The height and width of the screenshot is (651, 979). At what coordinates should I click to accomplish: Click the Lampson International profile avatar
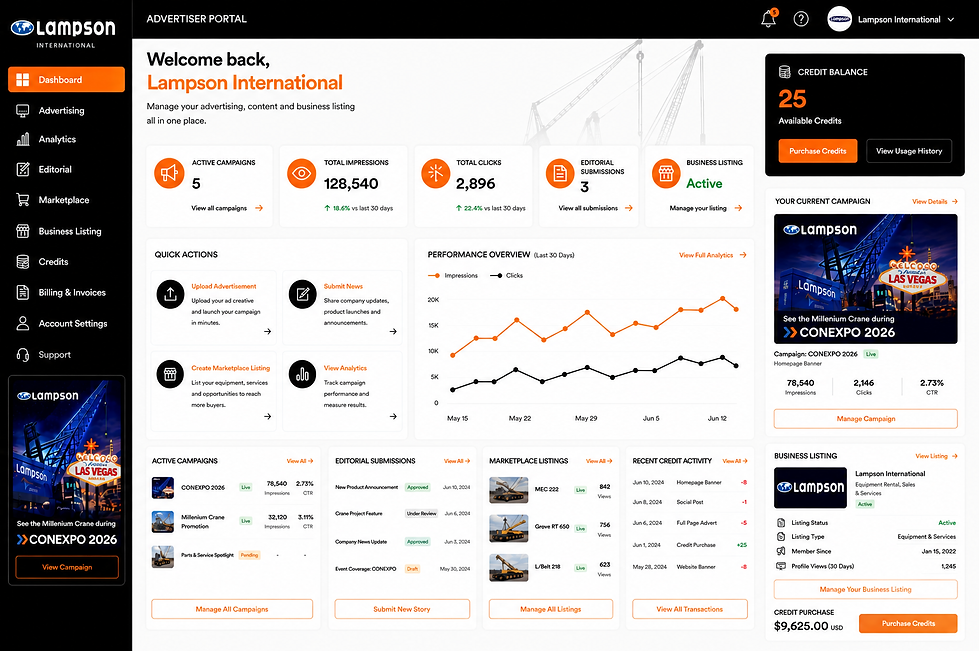(x=839, y=19)
